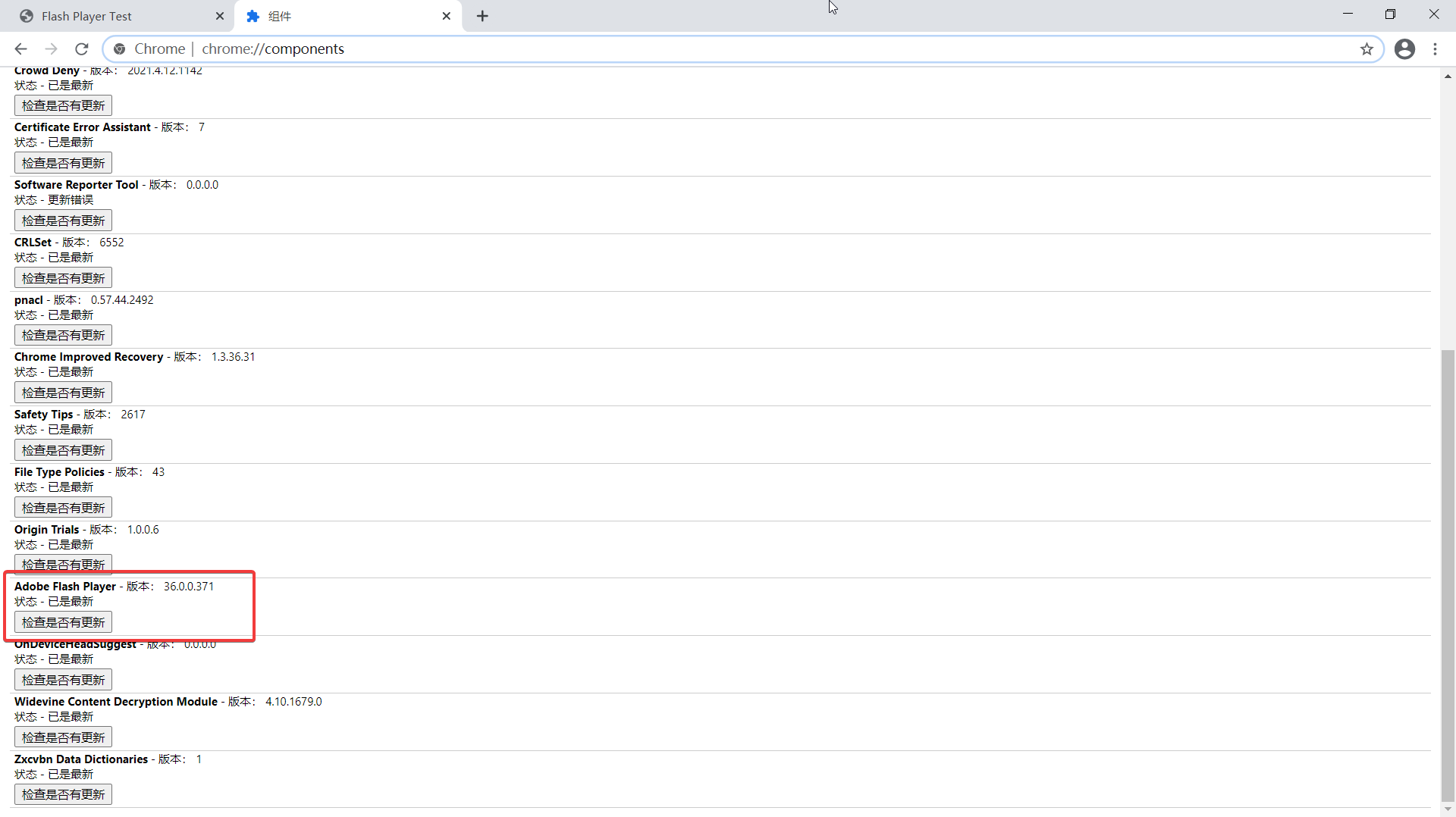Check updates for Chrome Improved Recovery
This screenshot has height=817, width=1456.
coord(63,393)
